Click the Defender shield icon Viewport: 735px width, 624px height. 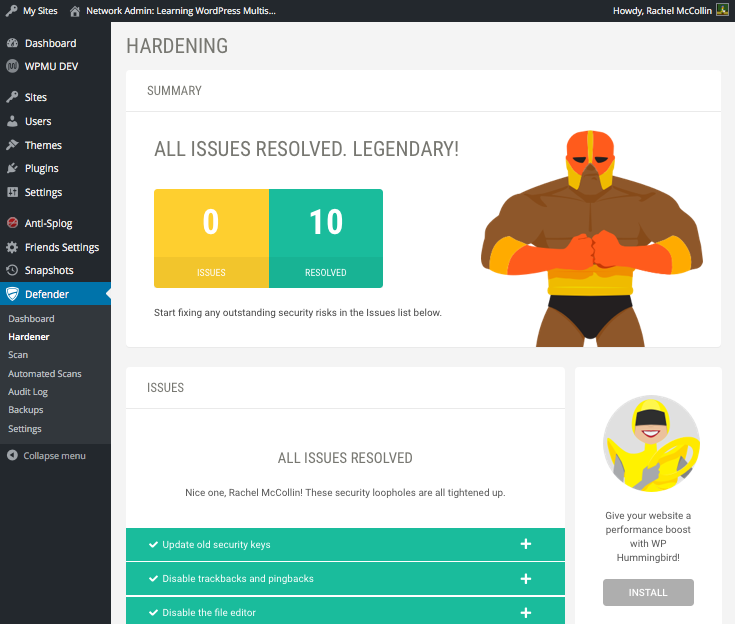[x=12, y=294]
